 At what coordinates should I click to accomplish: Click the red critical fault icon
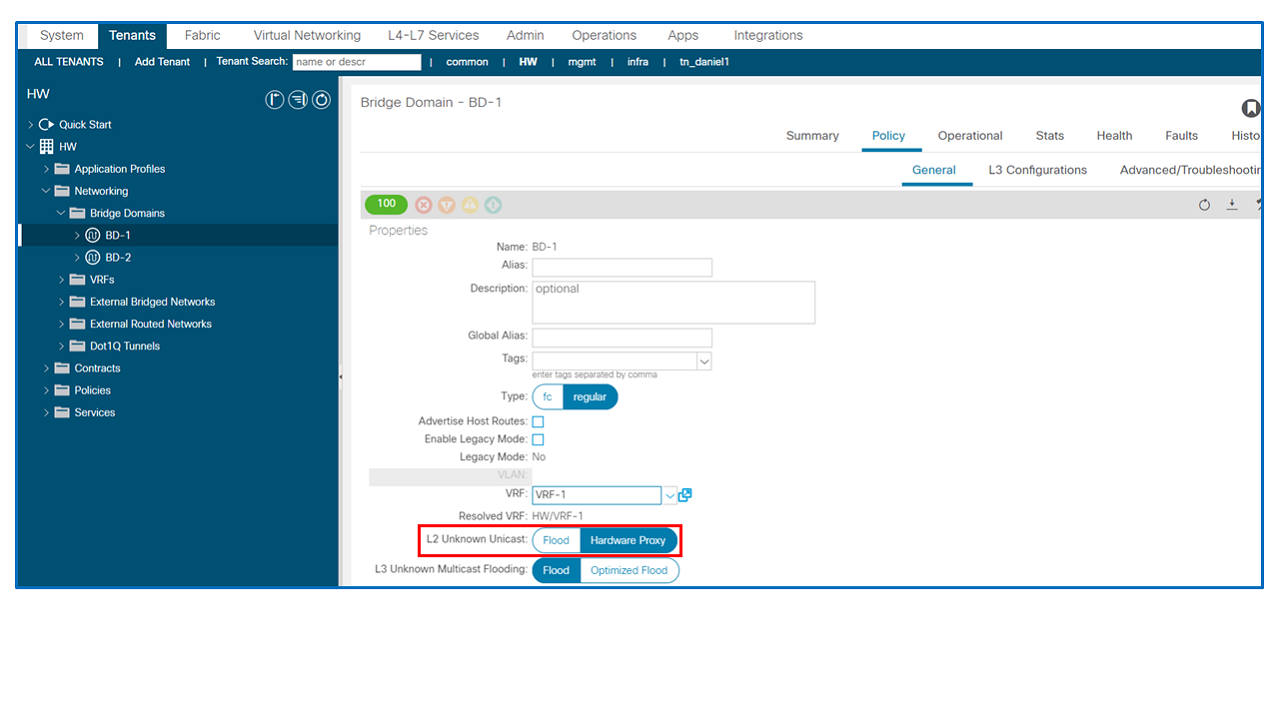423,205
